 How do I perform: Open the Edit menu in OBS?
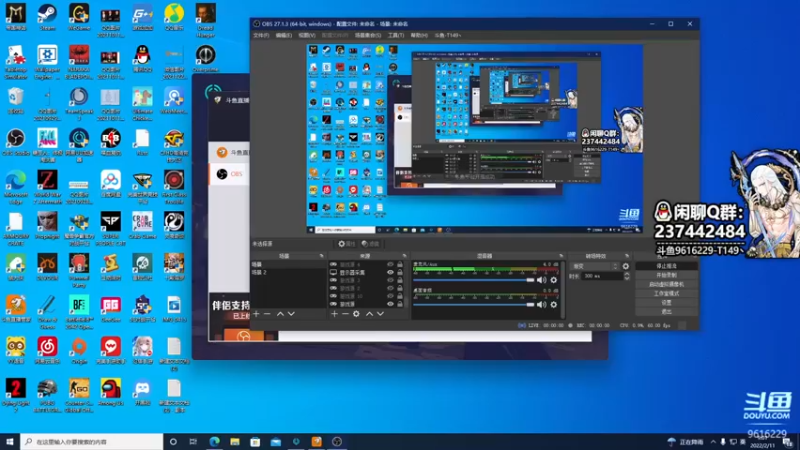[x=284, y=35]
